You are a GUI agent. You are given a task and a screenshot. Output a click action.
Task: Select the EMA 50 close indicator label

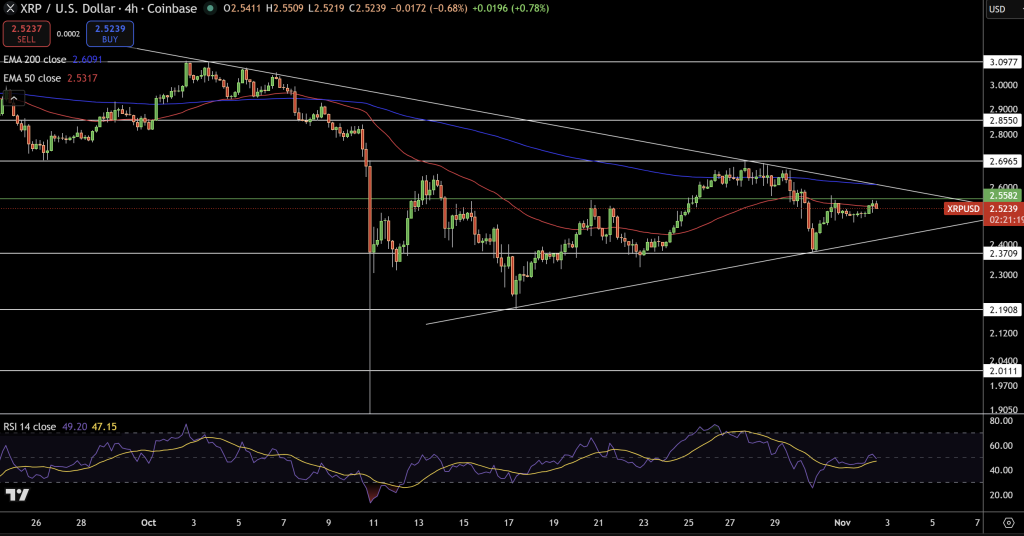32,78
